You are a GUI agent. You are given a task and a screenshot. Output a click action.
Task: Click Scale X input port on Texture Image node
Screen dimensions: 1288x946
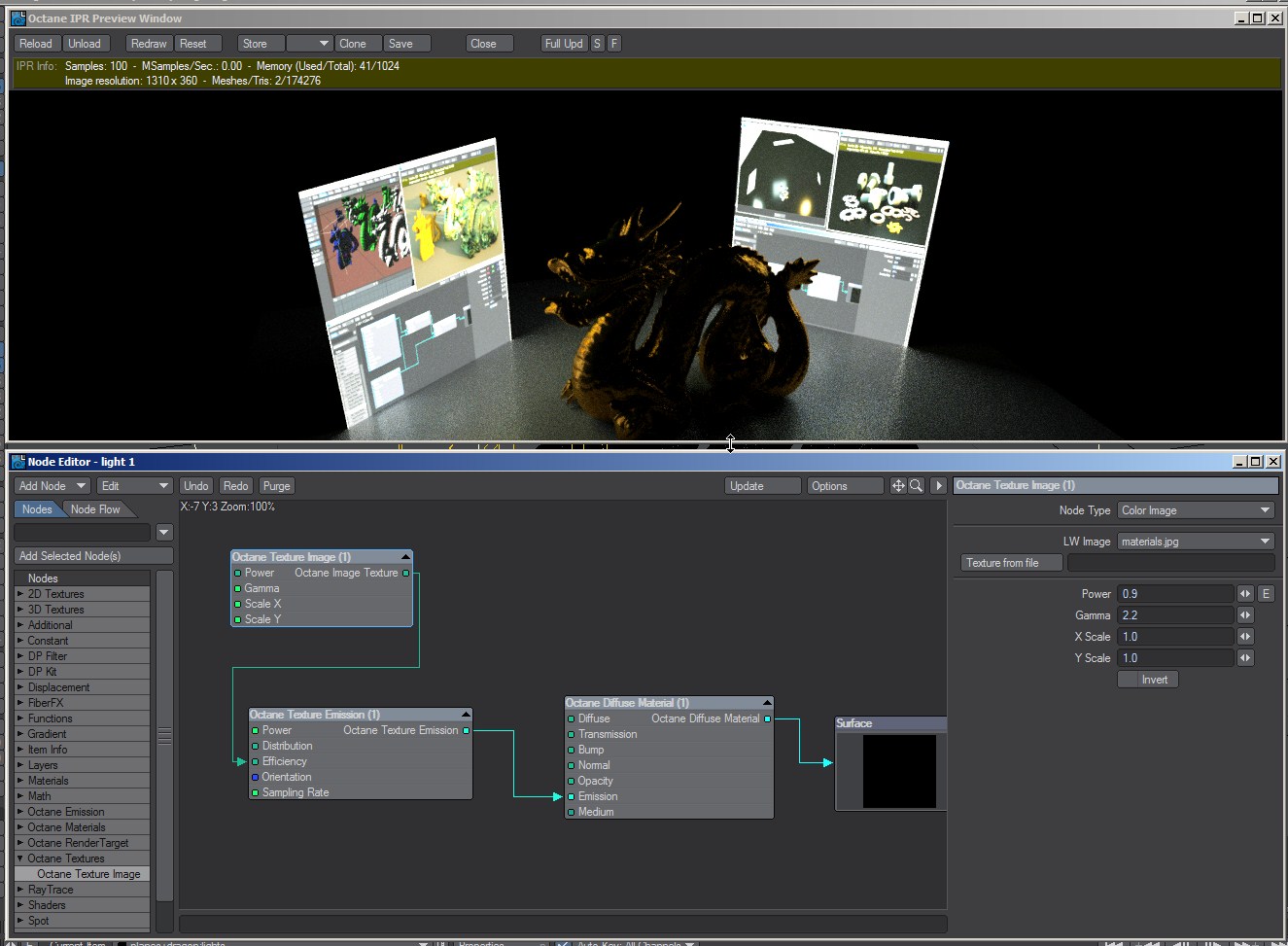click(x=237, y=604)
